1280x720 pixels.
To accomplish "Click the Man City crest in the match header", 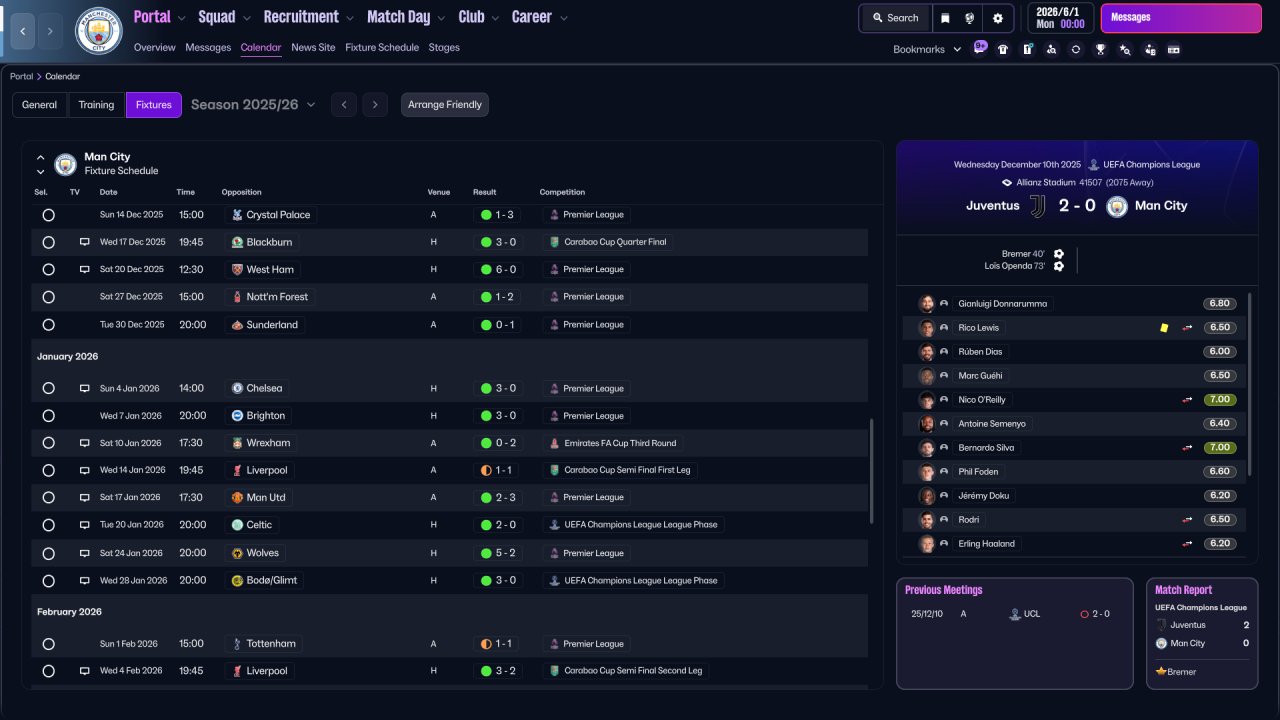I will 1117,206.
